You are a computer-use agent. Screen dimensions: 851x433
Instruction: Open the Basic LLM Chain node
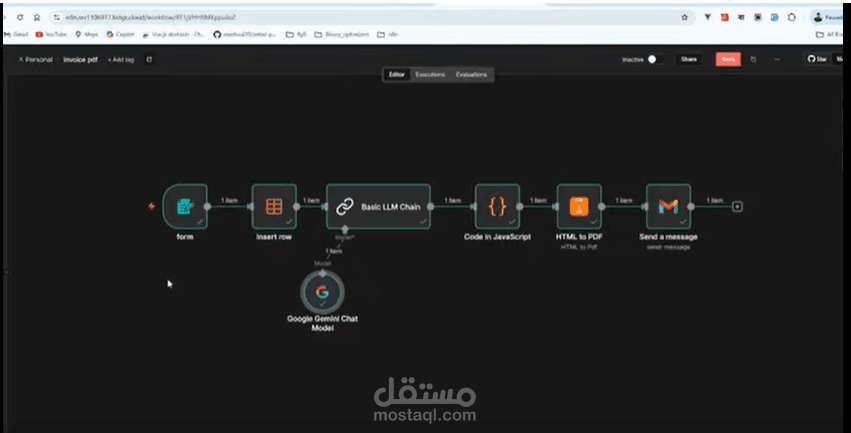(x=378, y=206)
